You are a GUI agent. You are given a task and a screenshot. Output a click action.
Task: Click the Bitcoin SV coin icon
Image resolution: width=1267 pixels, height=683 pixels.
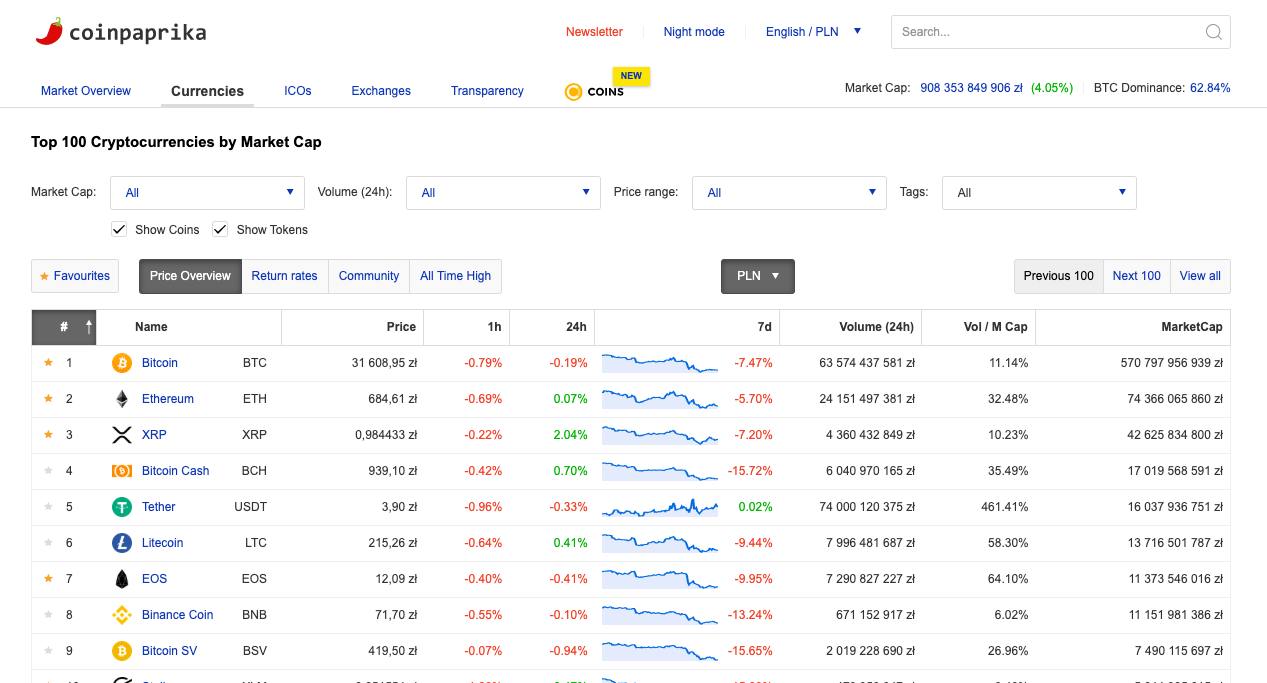122,651
